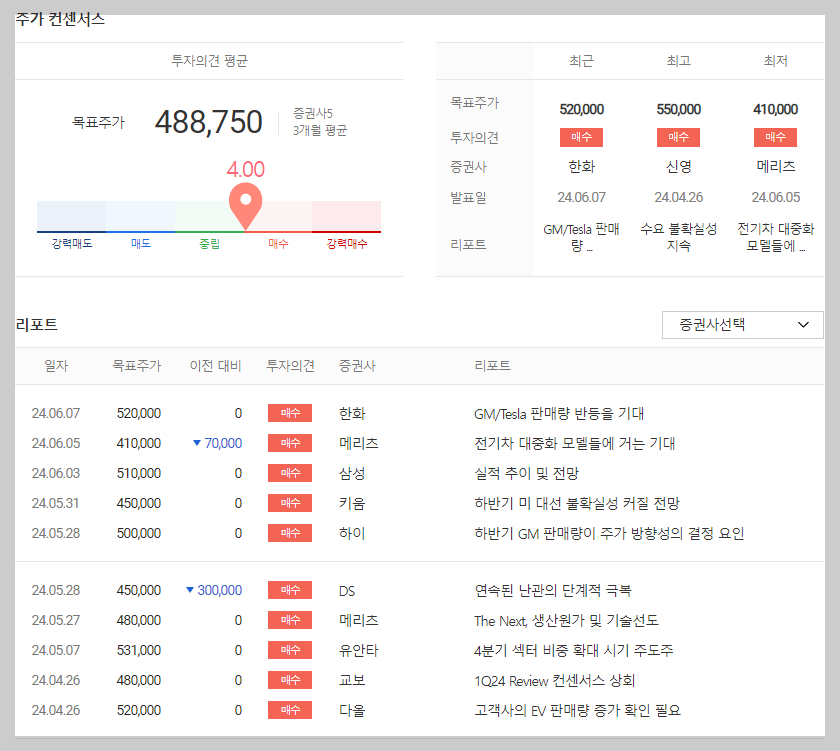Click the 주가 컨센서스 section title
The height and width of the screenshot is (751, 840).
[60, 19]
